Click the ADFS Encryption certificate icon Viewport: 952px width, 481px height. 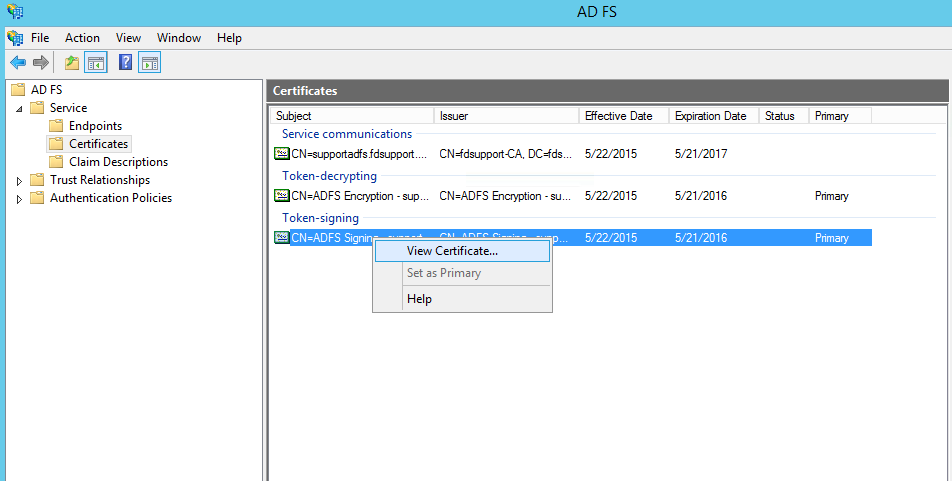(x=282, y=196)
